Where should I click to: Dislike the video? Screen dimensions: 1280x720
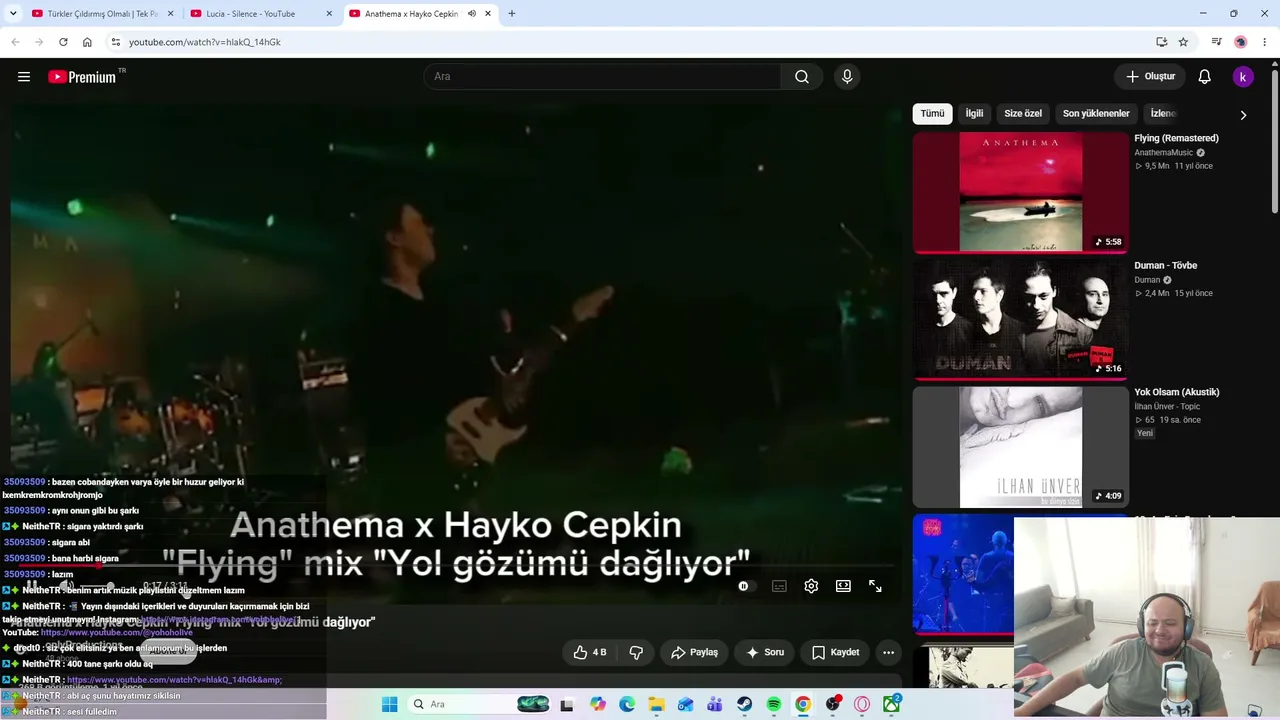[636, 652]
